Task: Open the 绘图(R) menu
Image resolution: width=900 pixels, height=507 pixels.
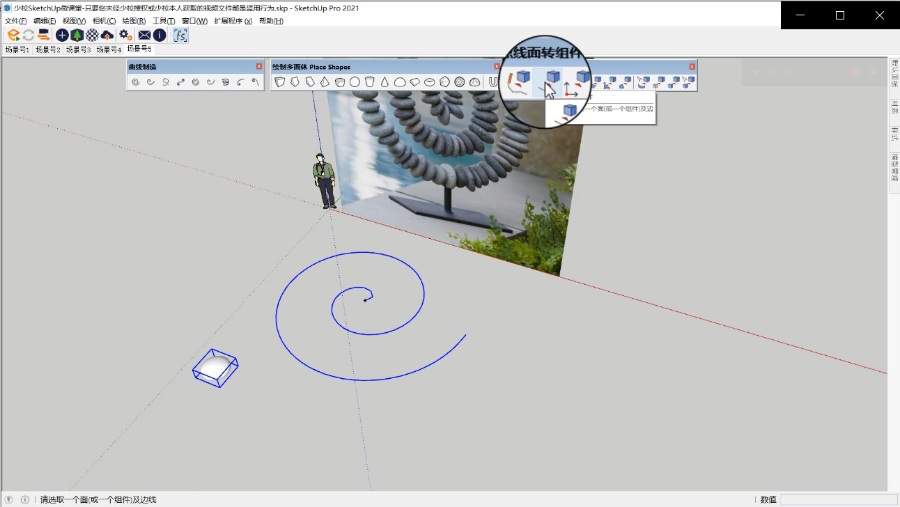Action: pyautogui.click(x=134, y=21)
